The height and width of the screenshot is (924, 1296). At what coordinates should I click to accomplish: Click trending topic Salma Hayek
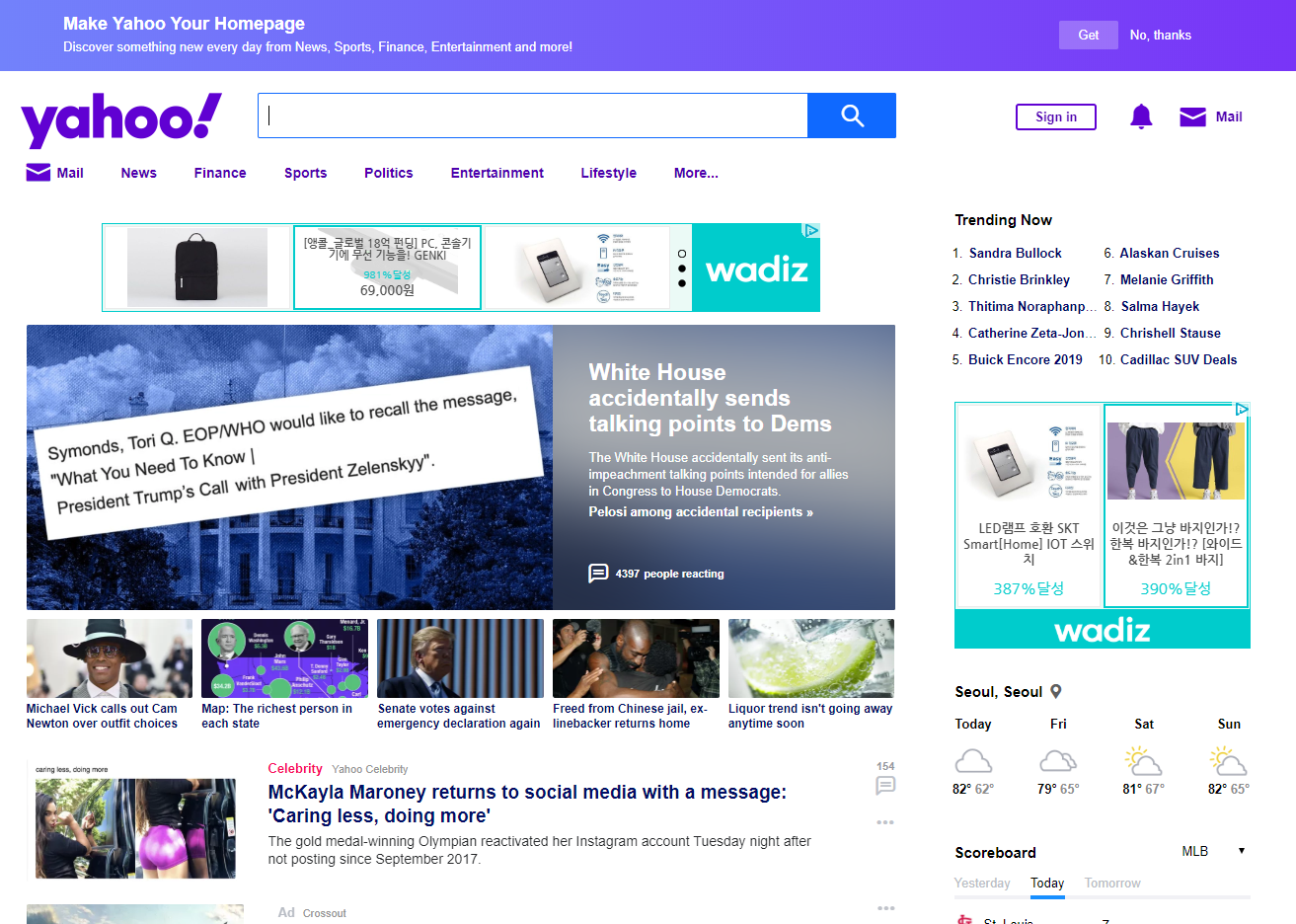coord(1161,306)
